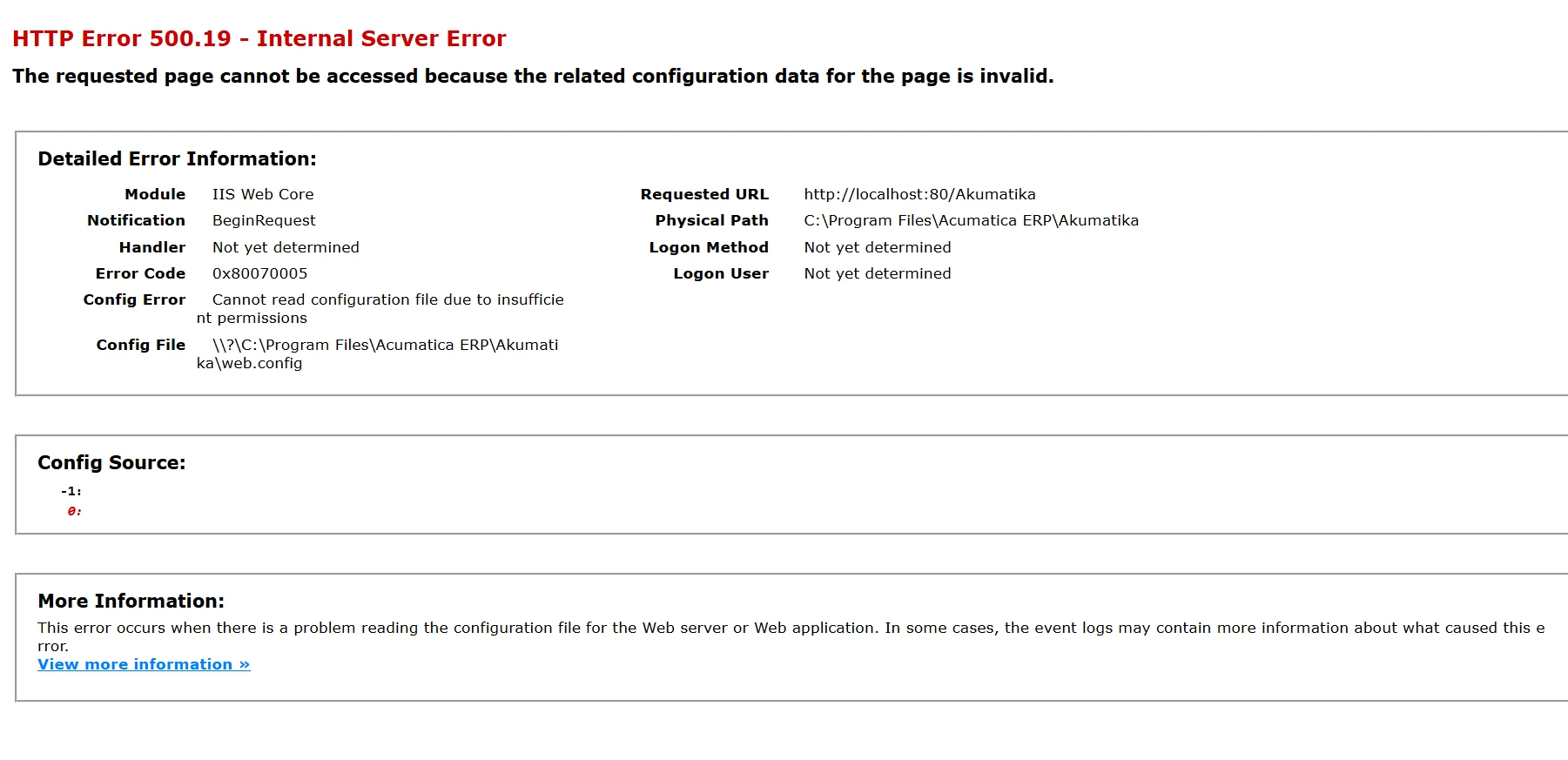Click the 'Config Error' label
The height and width of the screenshot is (760, 1568).
click(x=134, y=299)
